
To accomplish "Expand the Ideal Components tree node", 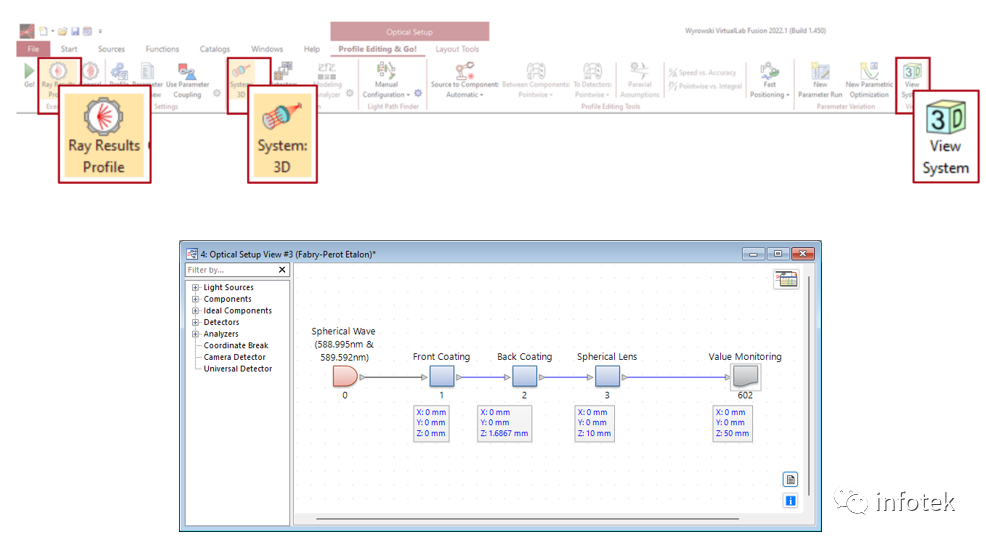I will tap(195, 311).
